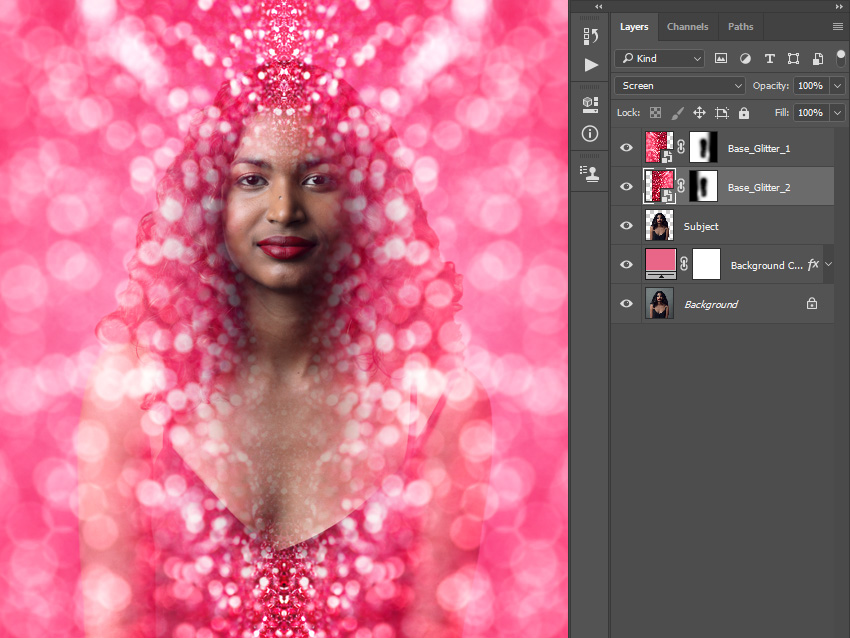Screen dimensions: 850x638
Task: Hide the Subject layer
Action: click(626, 225)
